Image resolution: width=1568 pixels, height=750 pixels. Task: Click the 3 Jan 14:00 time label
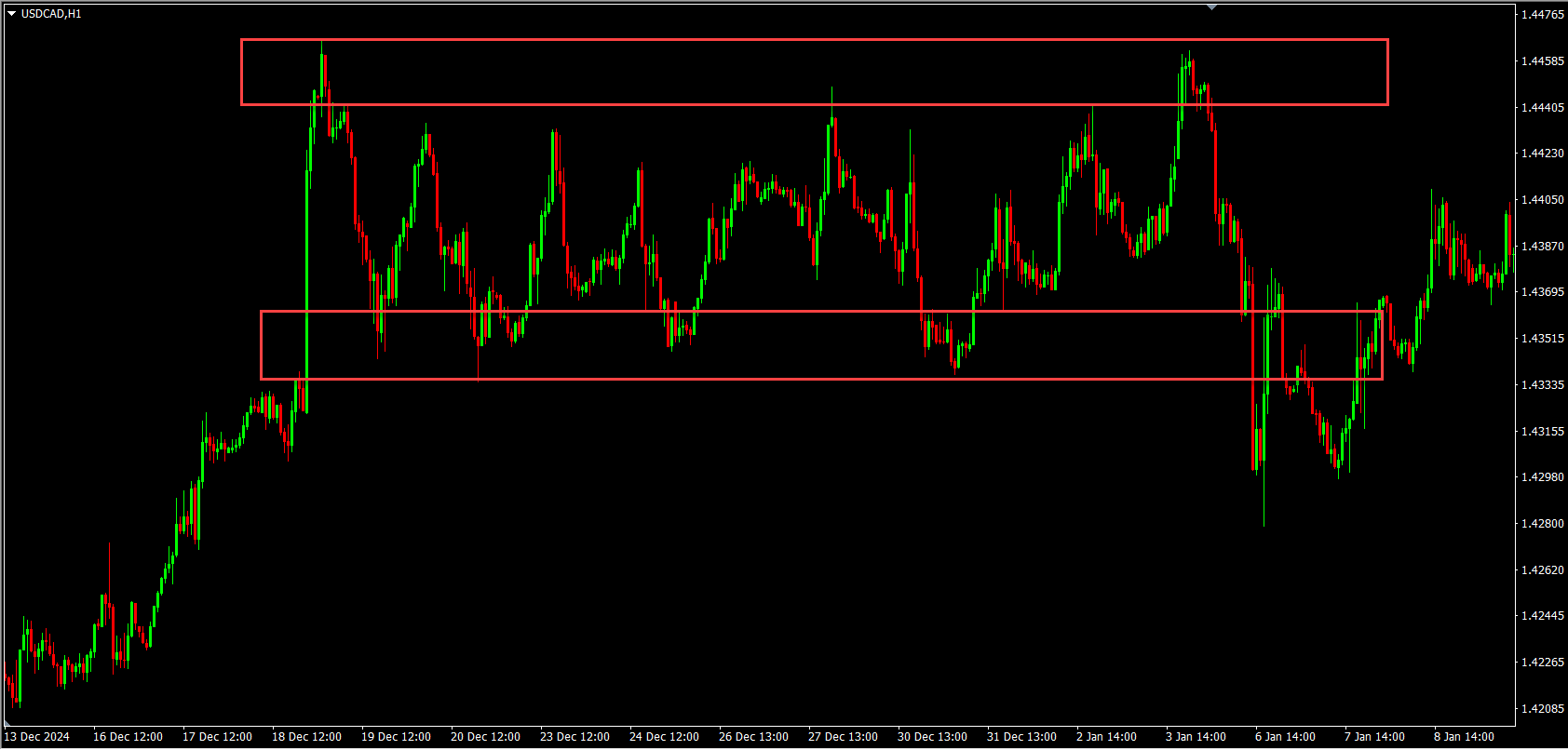(x=1196, y=737)
